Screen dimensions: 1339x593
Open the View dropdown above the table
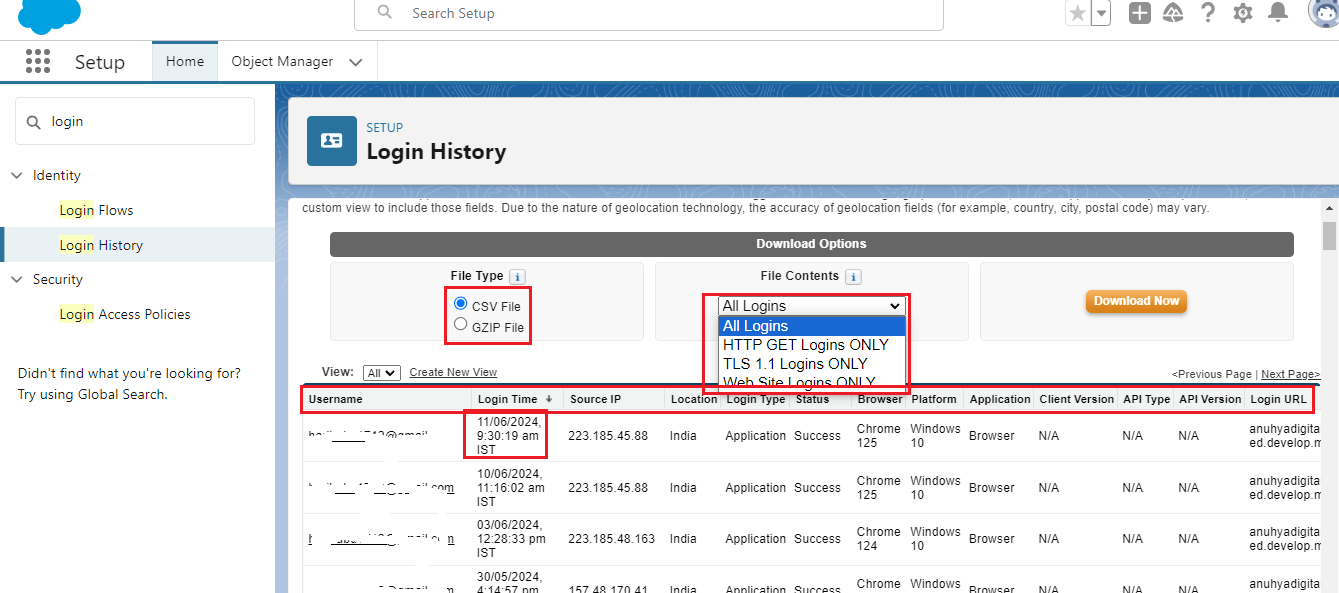coord(381,372)
